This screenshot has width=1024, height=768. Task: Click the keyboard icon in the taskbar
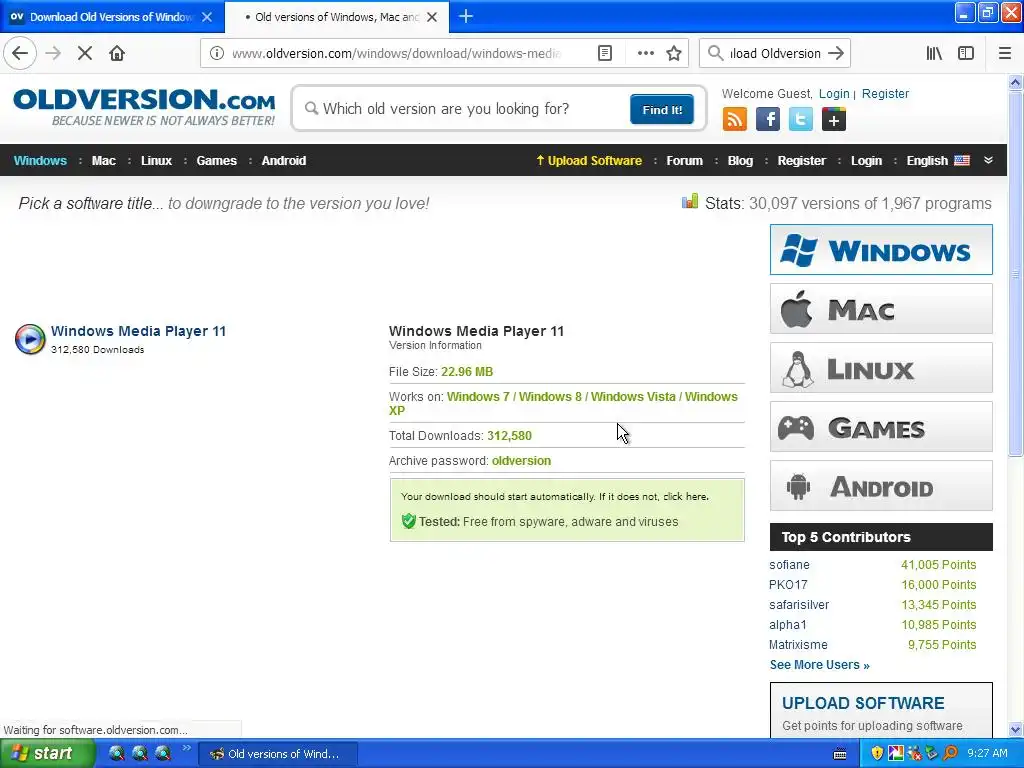pyautogui.click(x=840, y=754)
